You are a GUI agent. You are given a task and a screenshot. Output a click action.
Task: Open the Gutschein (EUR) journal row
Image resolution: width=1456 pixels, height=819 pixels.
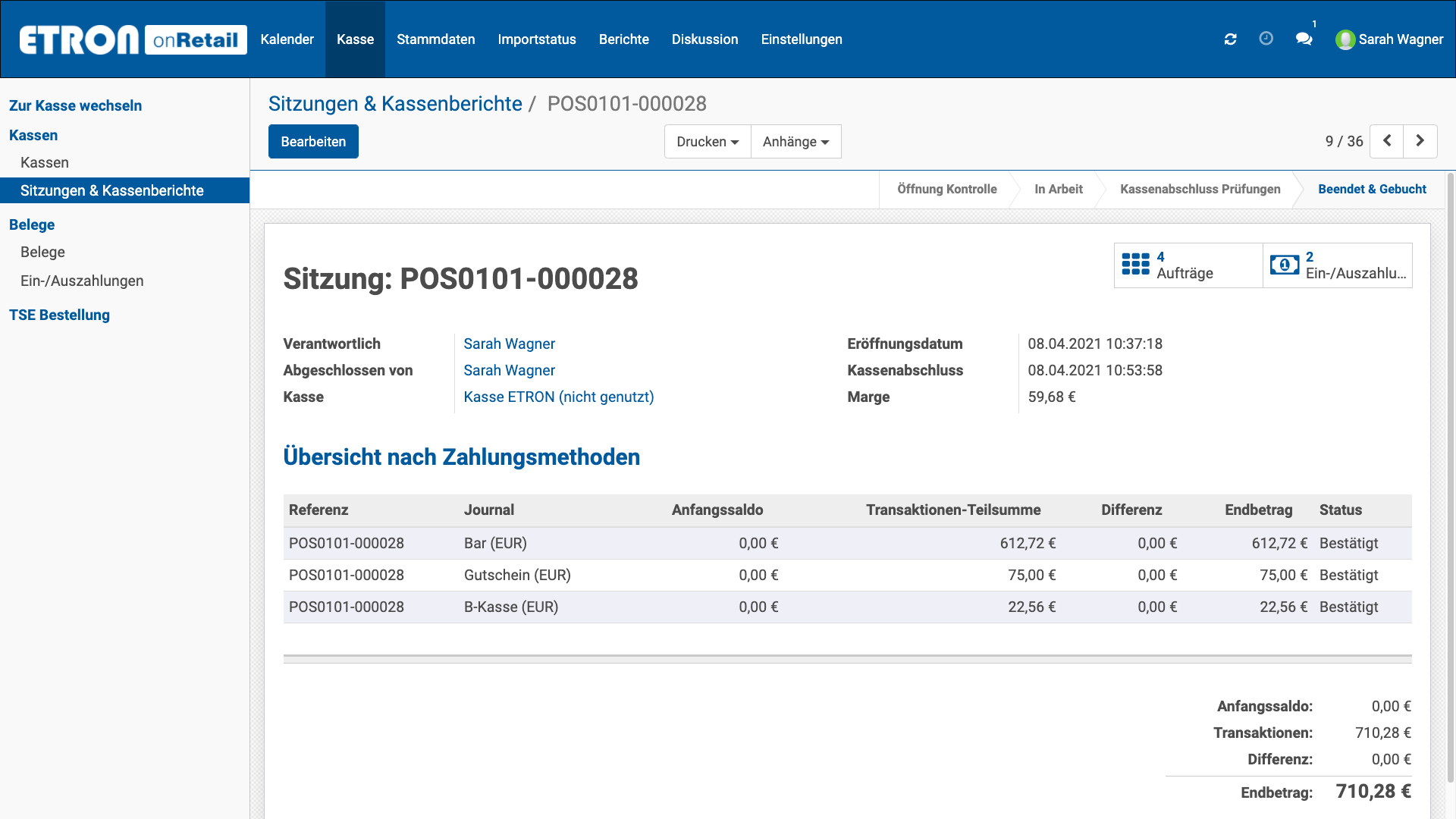click(847, 575)
